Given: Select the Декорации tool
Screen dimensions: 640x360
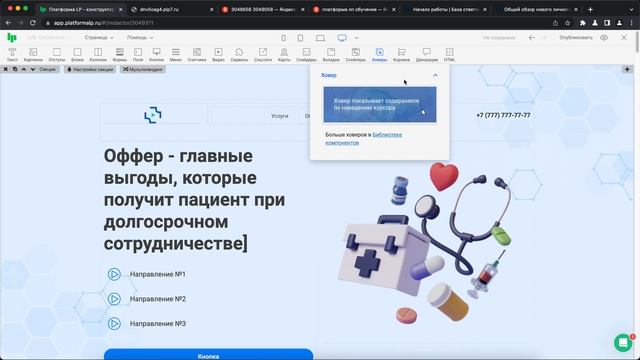Looking at the screenshot, I should point(427,54).
